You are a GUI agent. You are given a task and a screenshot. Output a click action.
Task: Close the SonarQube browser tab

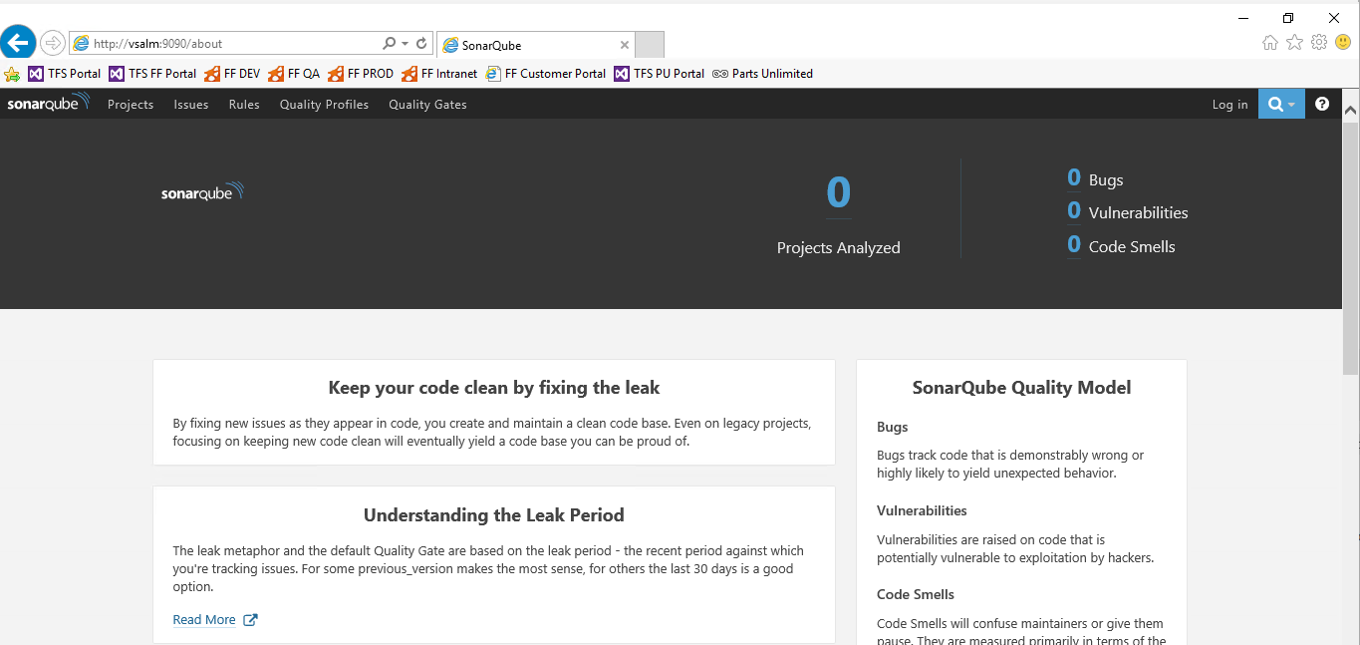[625, 45]
